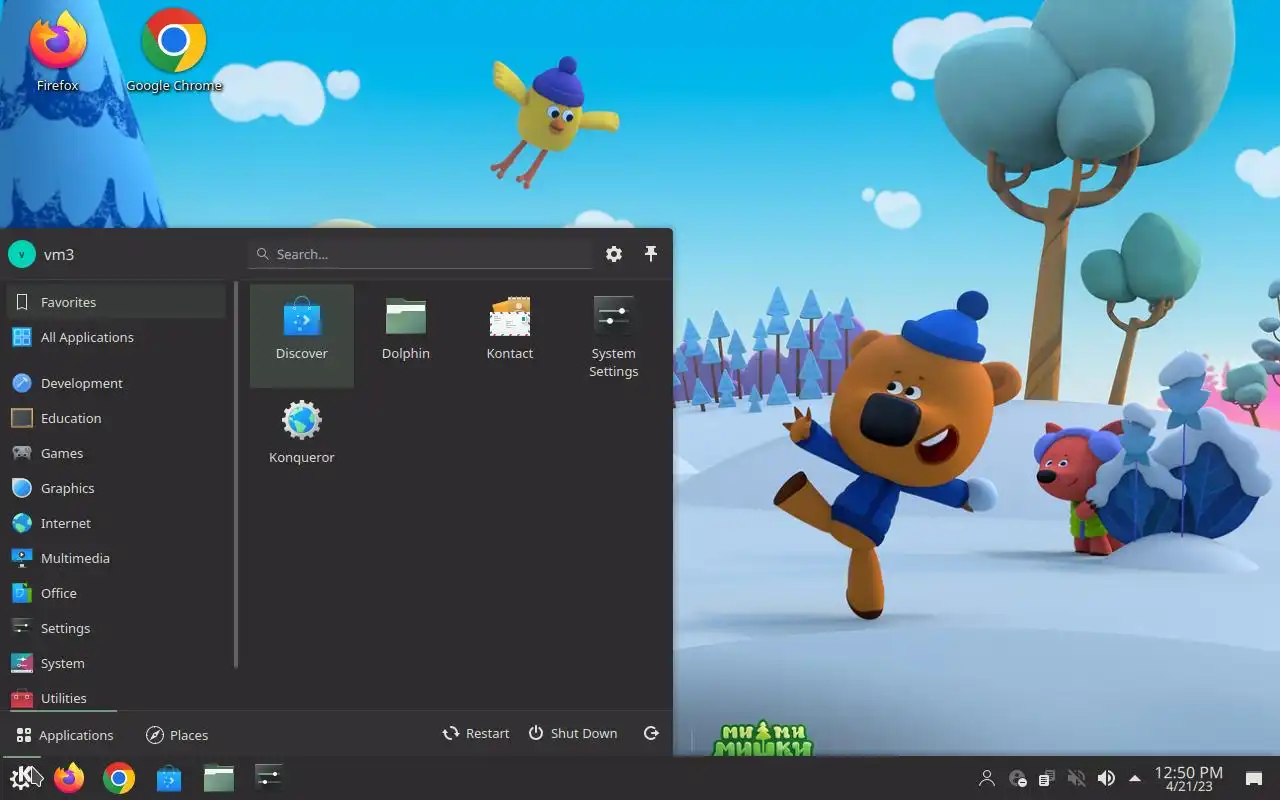1280x800 pixels.
Task: Switch to the Places tab
Action: point(177,735)
